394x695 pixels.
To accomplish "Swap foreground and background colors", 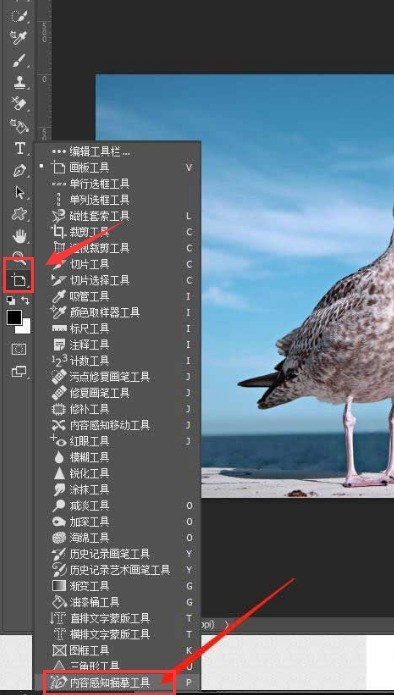I will [26, 301].
